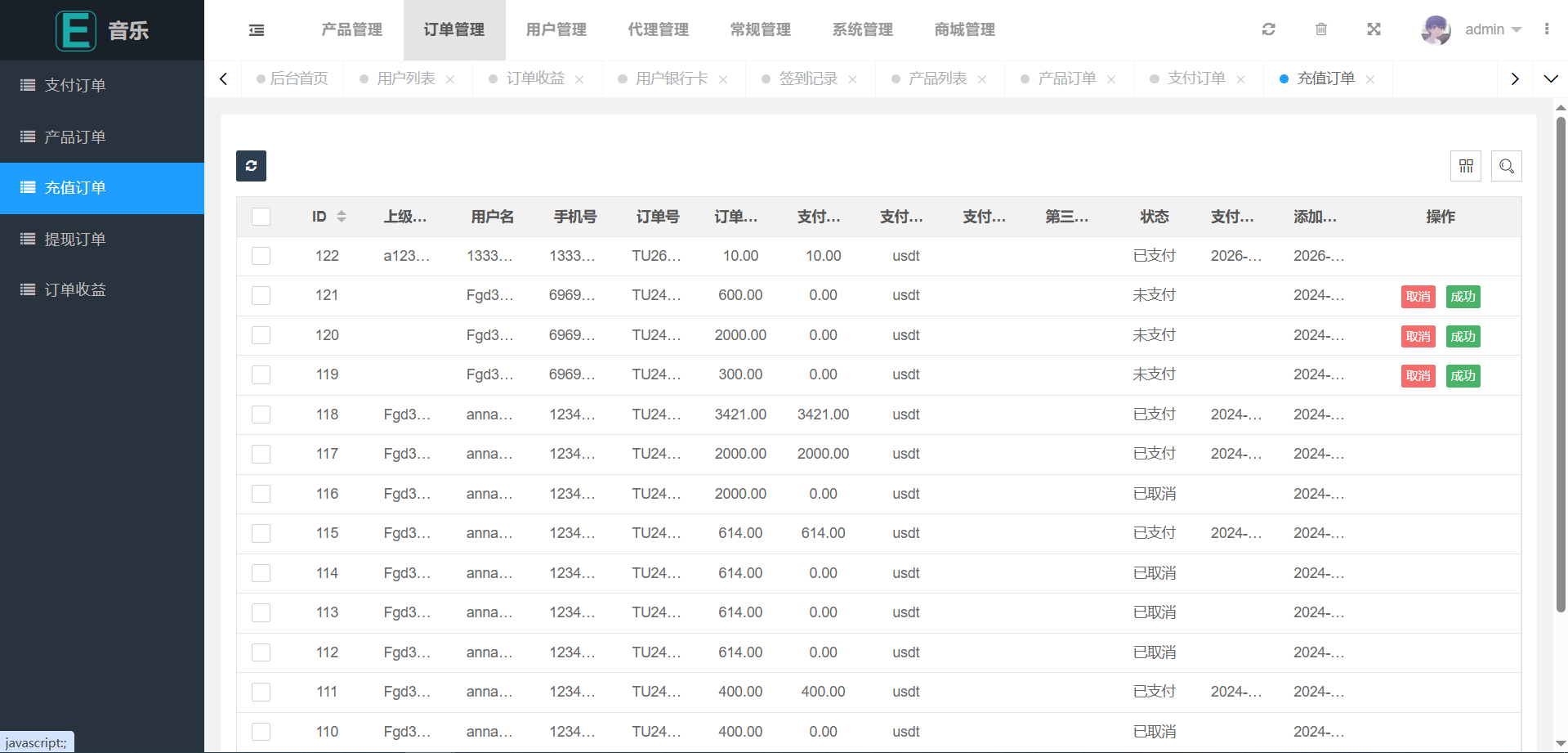This screenshot has height=753, width=1568.
Task: Tick the checkbox for order ID 118
Action: click(x=261, y=415)
